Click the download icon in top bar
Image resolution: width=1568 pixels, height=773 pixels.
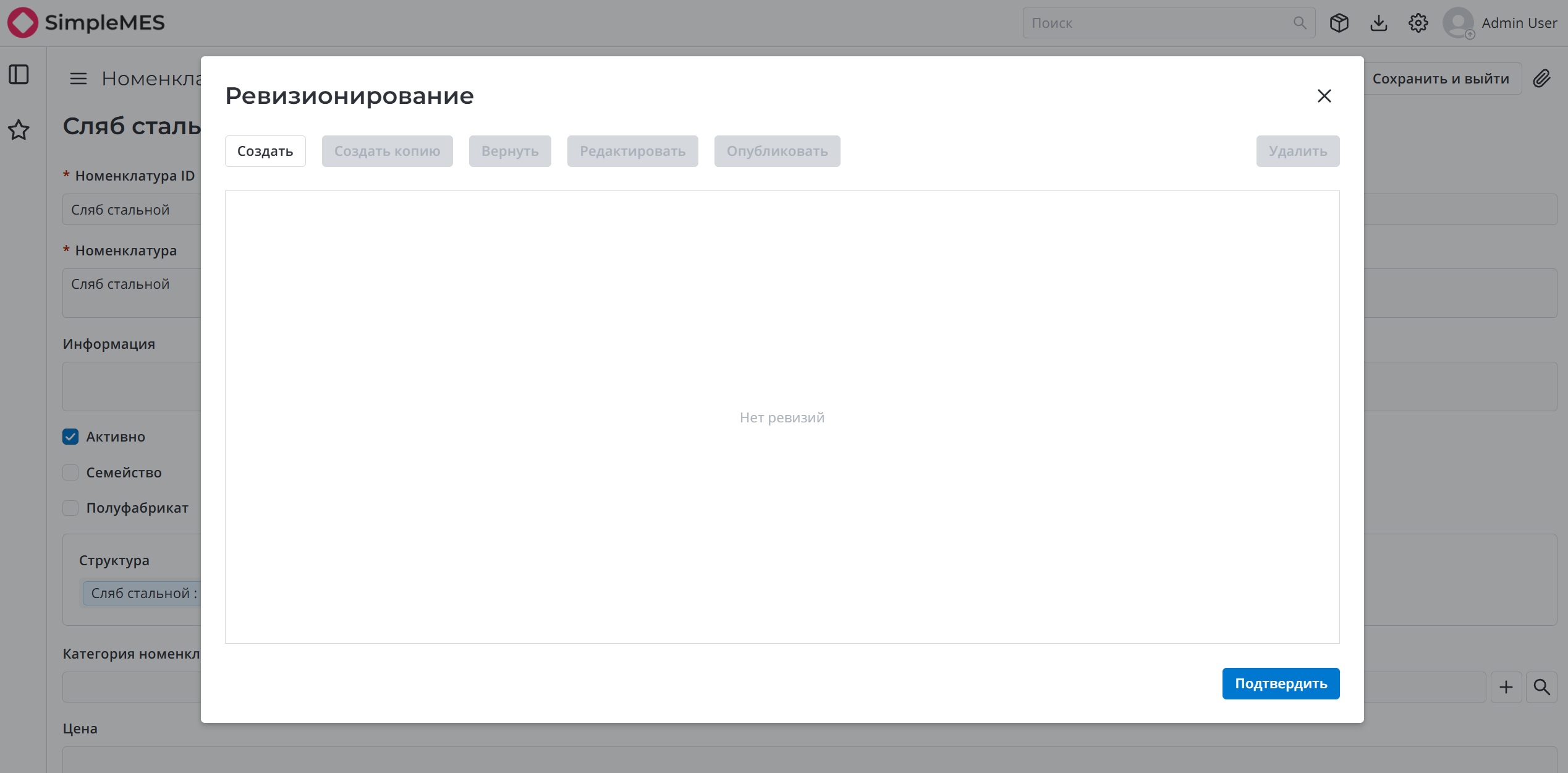pos(1378,23)
